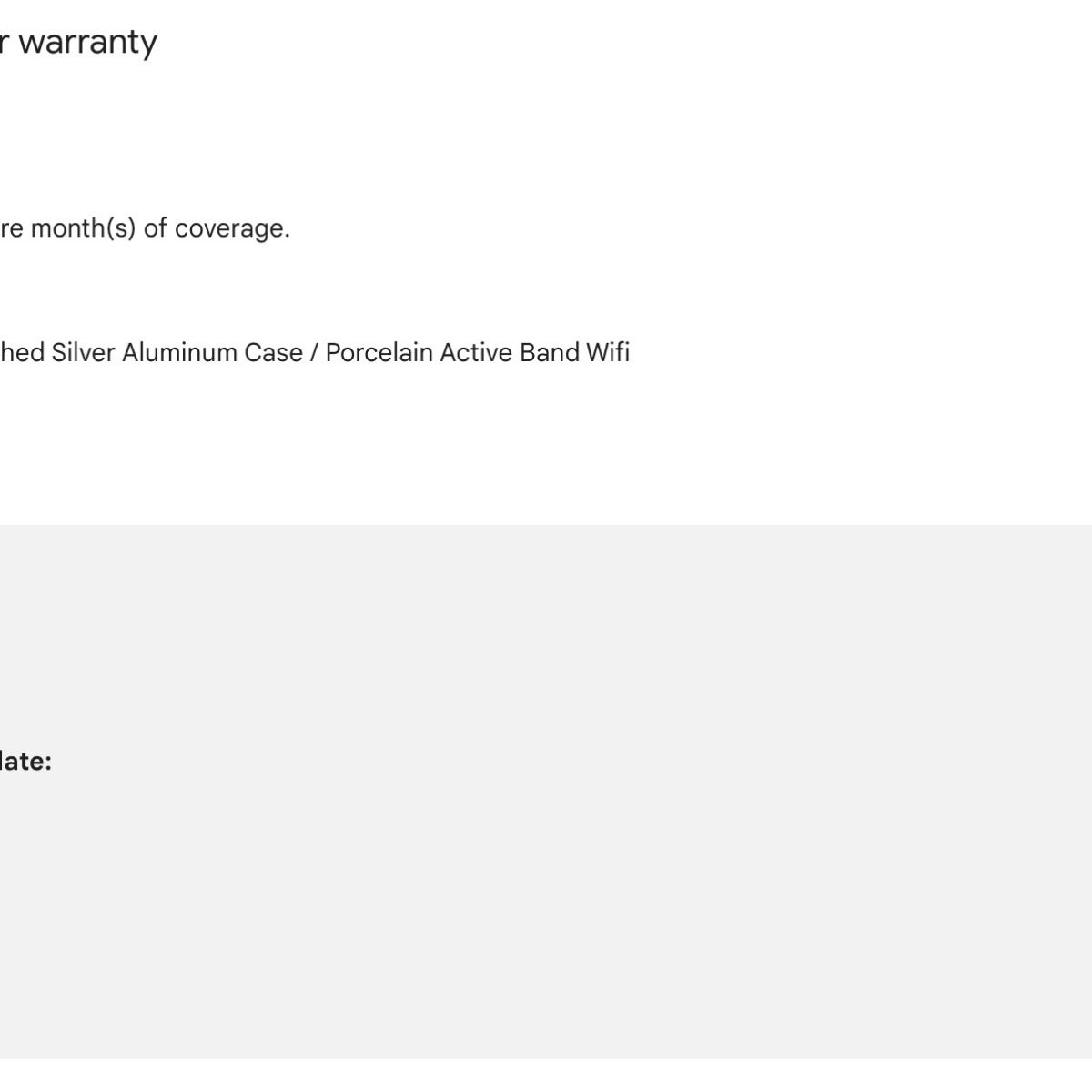Click the "warranty" heading text
1092x1092 pixels.
[x=87, y=43]
